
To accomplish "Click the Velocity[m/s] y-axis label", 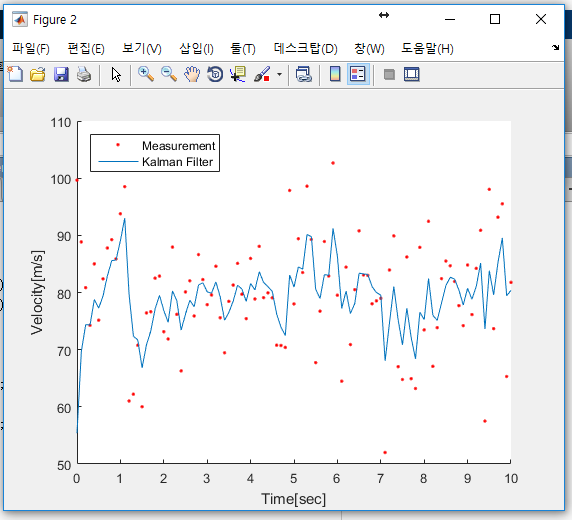I will click(37, 292).
